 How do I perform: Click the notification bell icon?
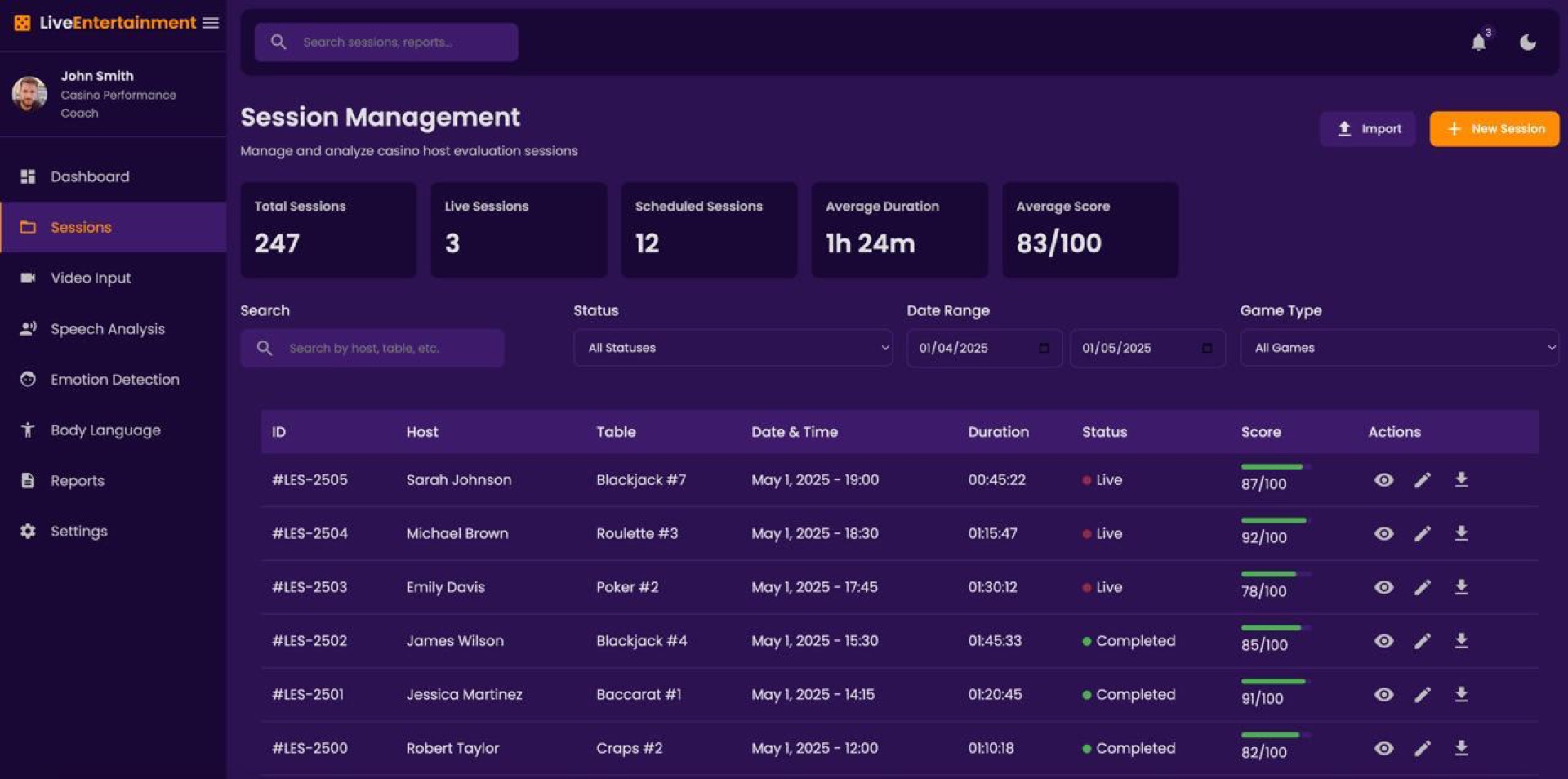pos(1479,42)
